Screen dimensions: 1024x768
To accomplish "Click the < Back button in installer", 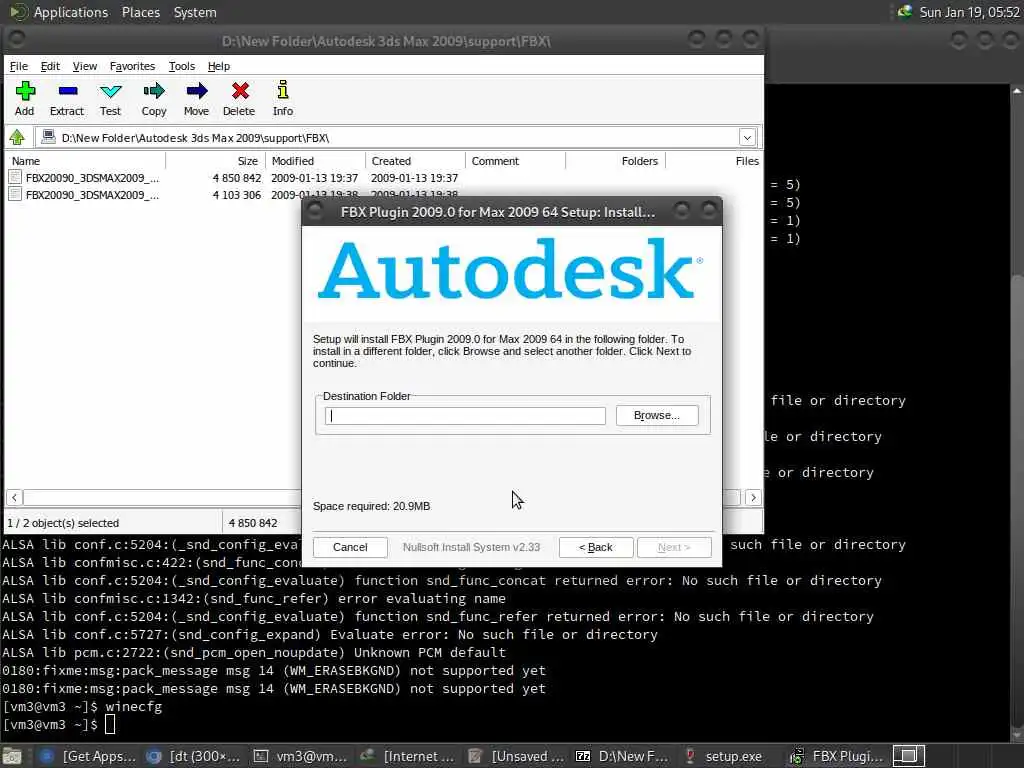I will 596,547.
